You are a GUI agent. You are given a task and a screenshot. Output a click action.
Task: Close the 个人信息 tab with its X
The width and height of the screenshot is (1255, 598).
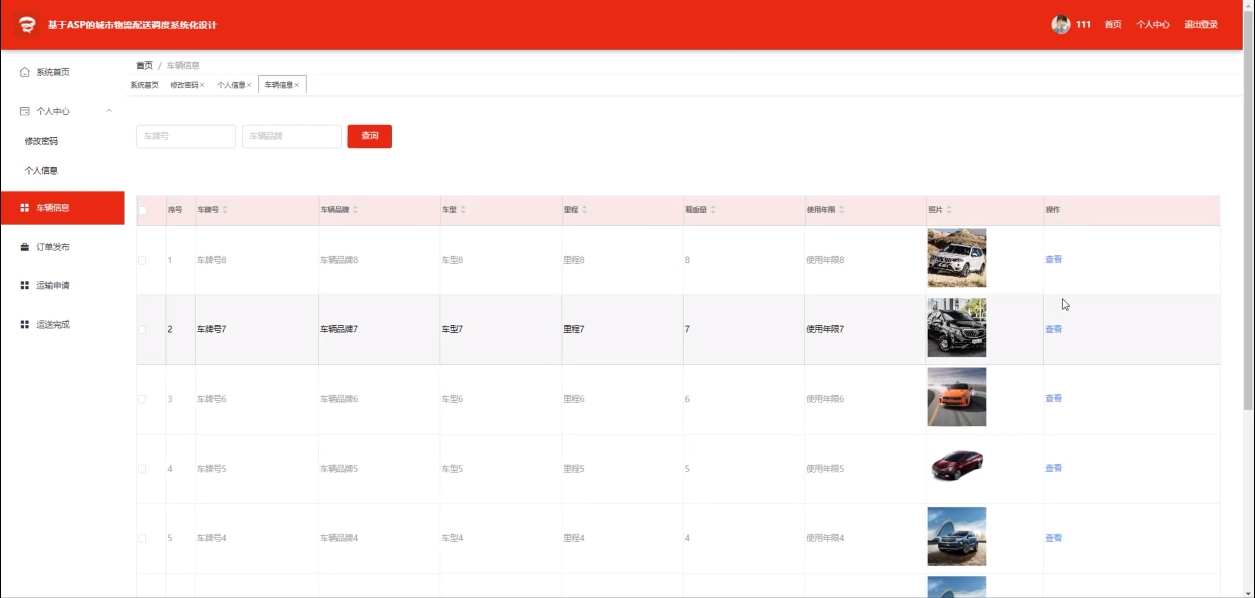[x=249, y=86]
